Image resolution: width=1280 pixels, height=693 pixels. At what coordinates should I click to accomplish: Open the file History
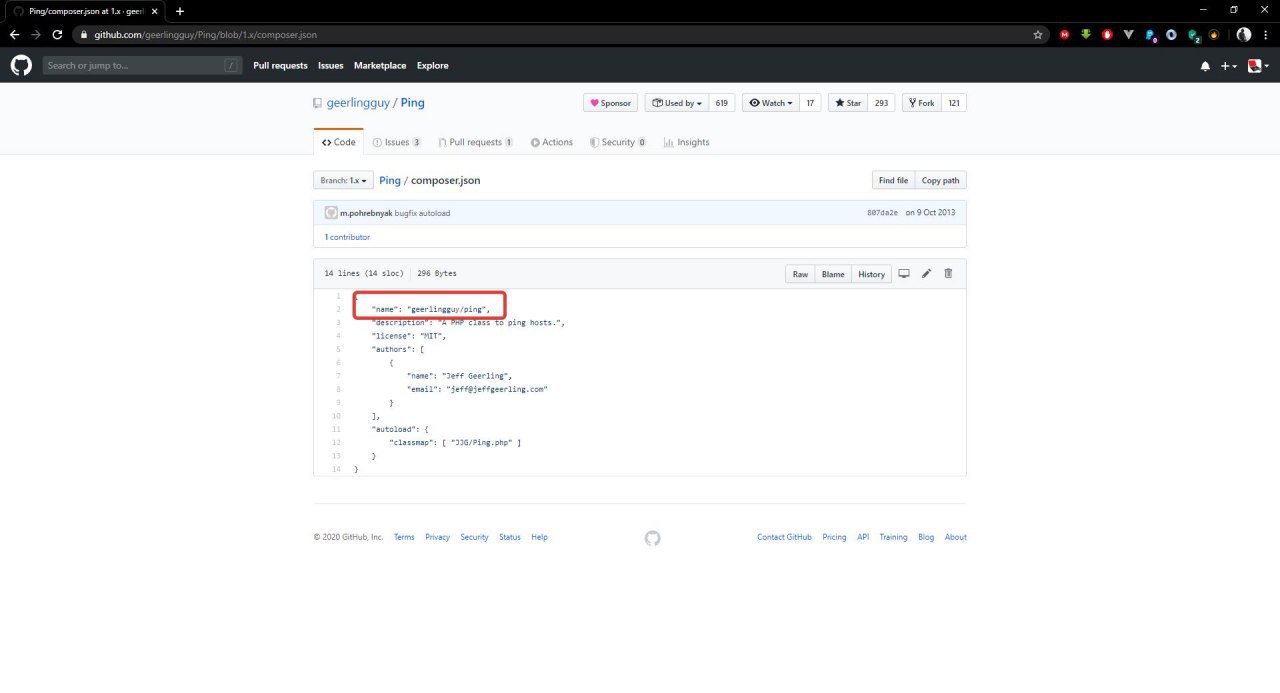point(871,274)
